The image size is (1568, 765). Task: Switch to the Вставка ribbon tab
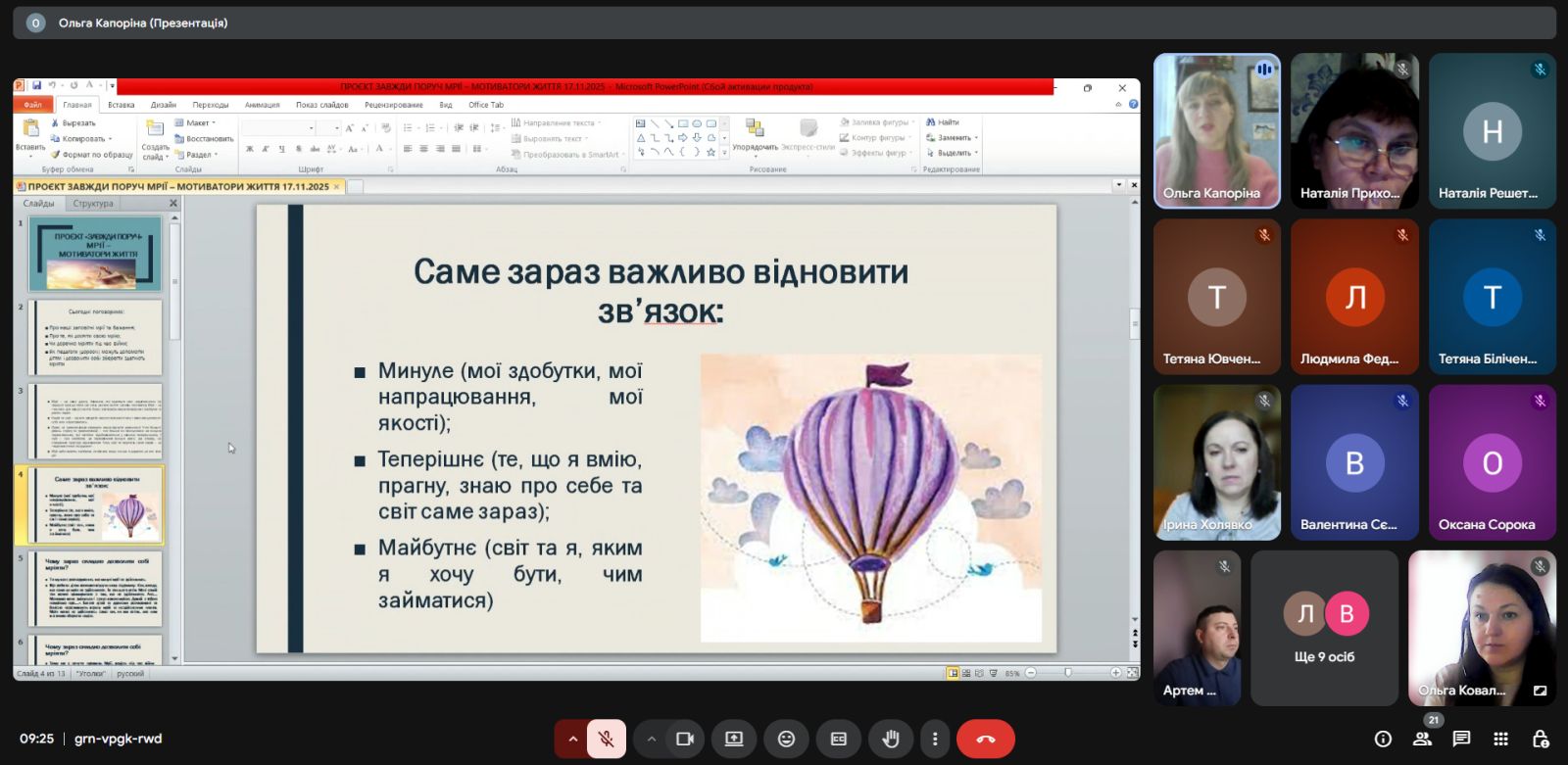122,105
